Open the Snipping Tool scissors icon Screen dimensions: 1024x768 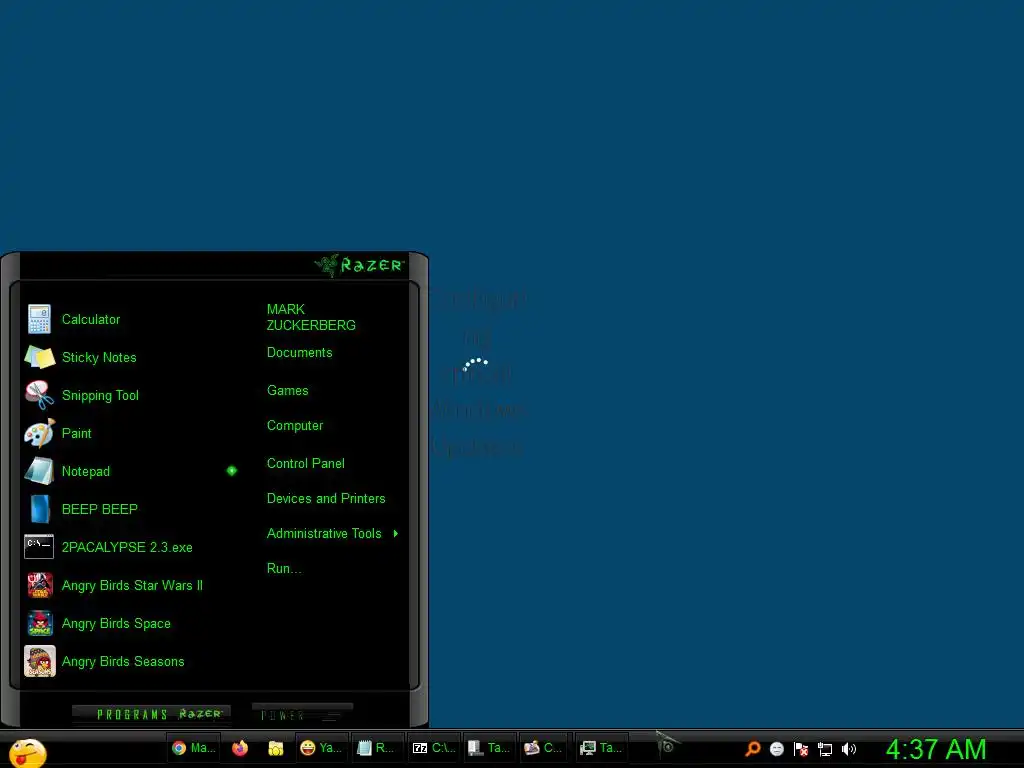pyautogui.click(x=39, y=395)
